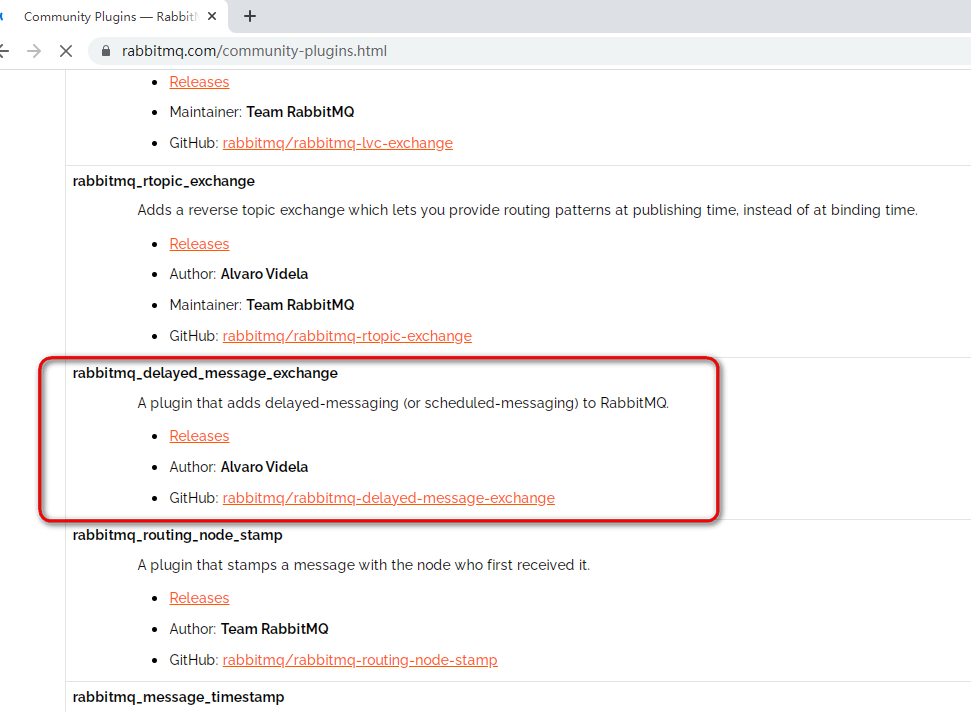971x712 pixels.
Task: Click the rabbitmq_rtopic_exchange heading
Action: (x=163, y=181)
